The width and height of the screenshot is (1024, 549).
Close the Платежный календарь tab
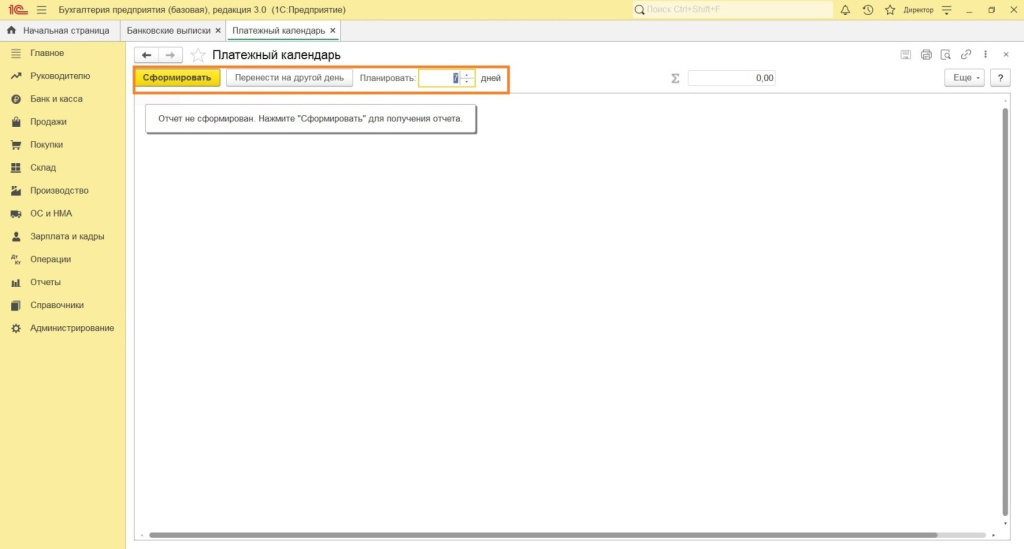coord(334,31)
